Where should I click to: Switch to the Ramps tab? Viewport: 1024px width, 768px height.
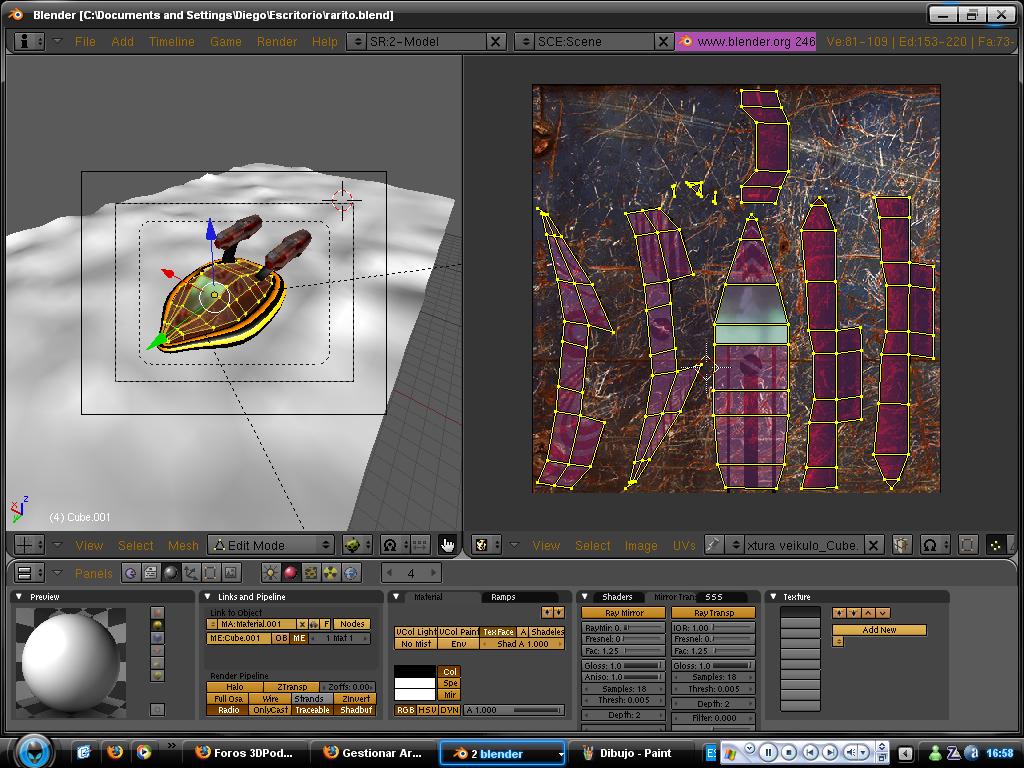tap(503, 597)
